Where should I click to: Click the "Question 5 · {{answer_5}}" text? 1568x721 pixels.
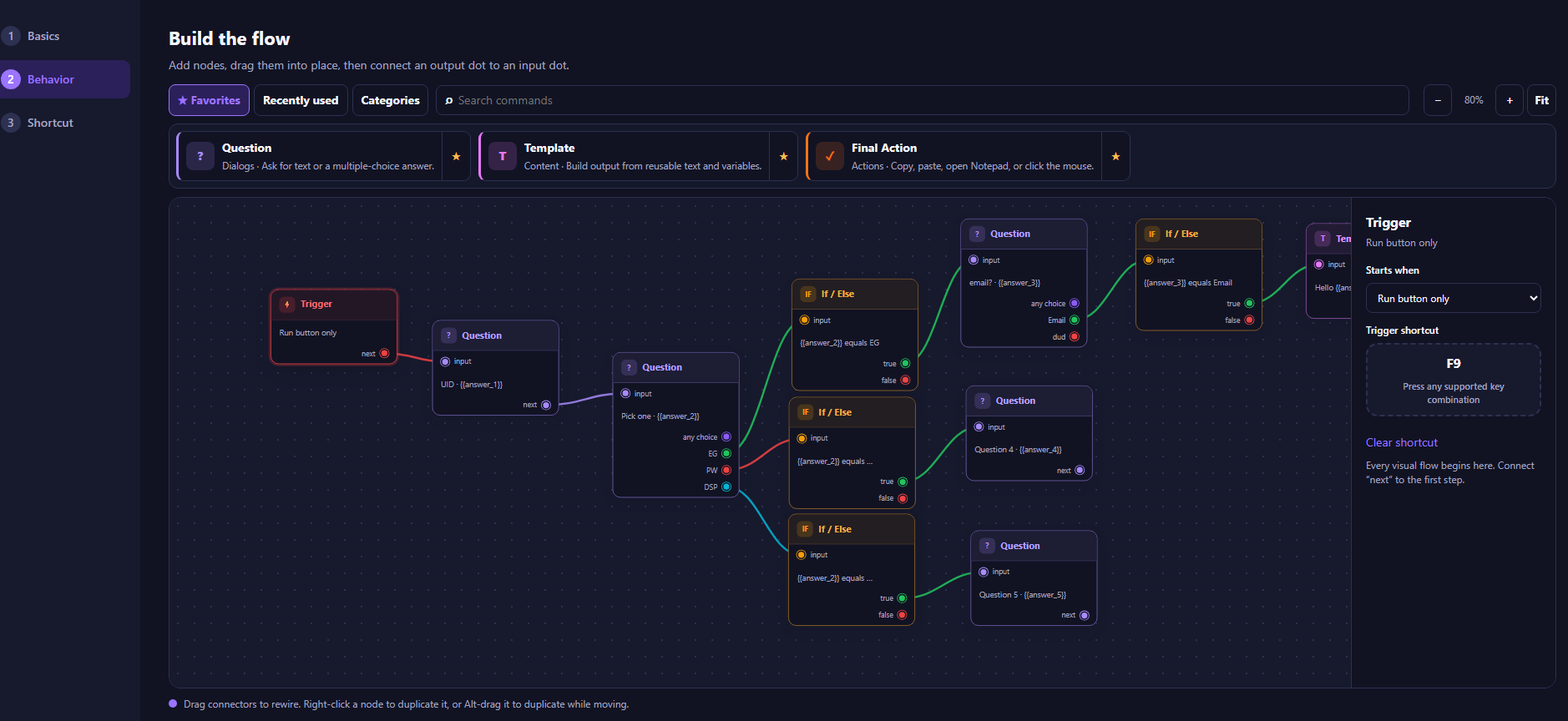(x=1023, y=595)
